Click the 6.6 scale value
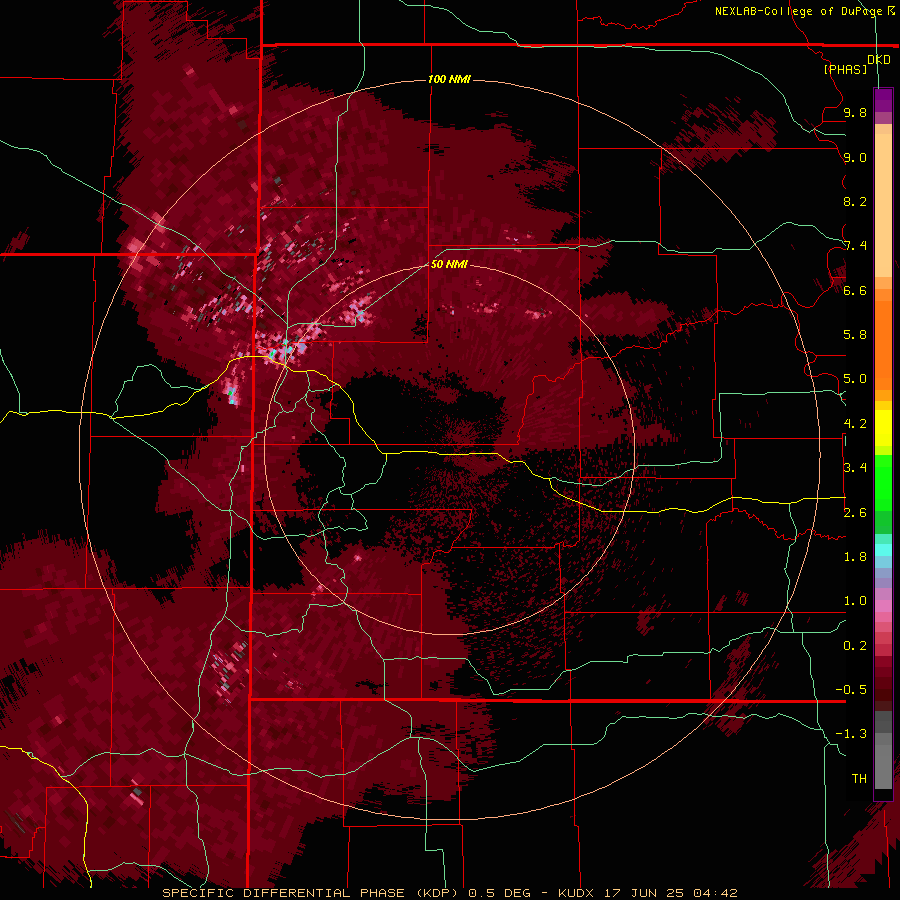 click(855, 290)
